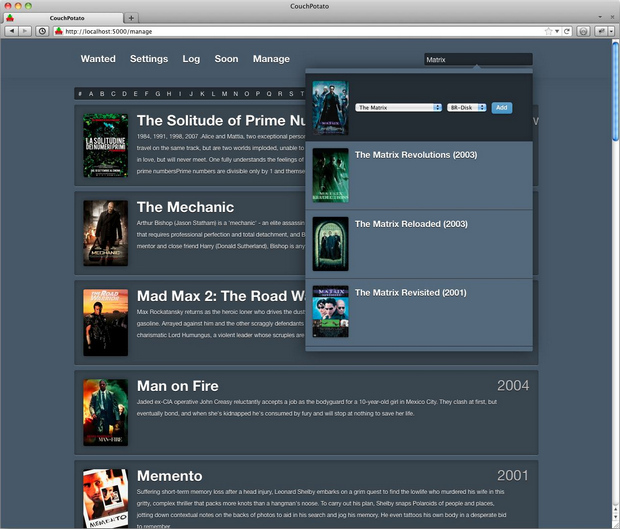Click the browser back arrow button
This screenshot has height=529, width=620.
[12, 31]
